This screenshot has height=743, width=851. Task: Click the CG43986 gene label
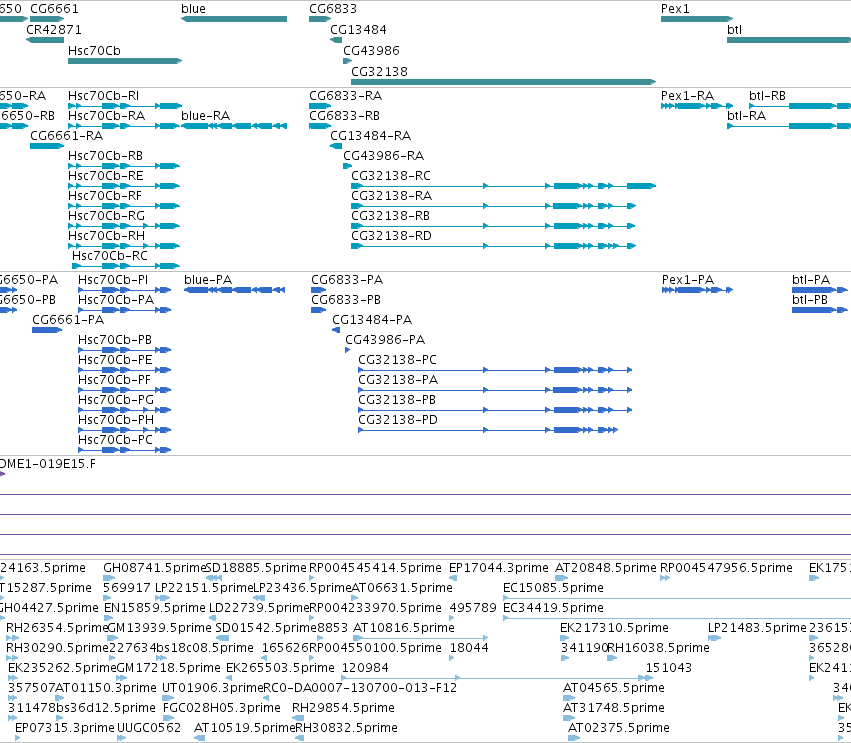371,51
